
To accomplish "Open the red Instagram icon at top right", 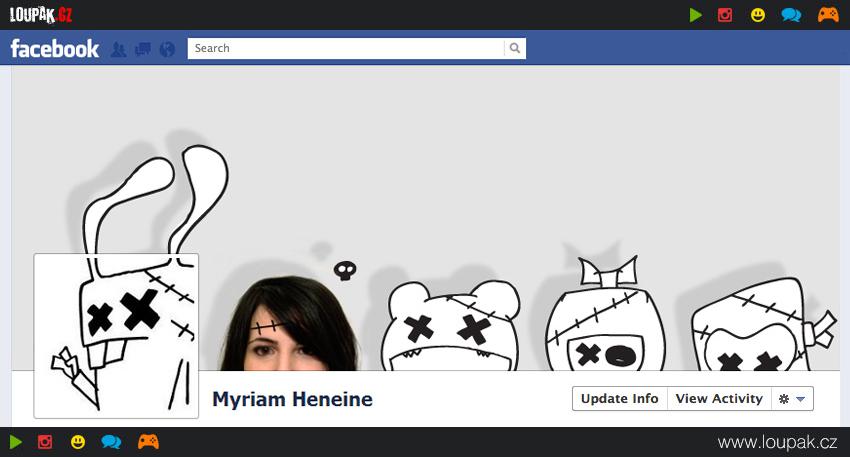I will [726, 14].
